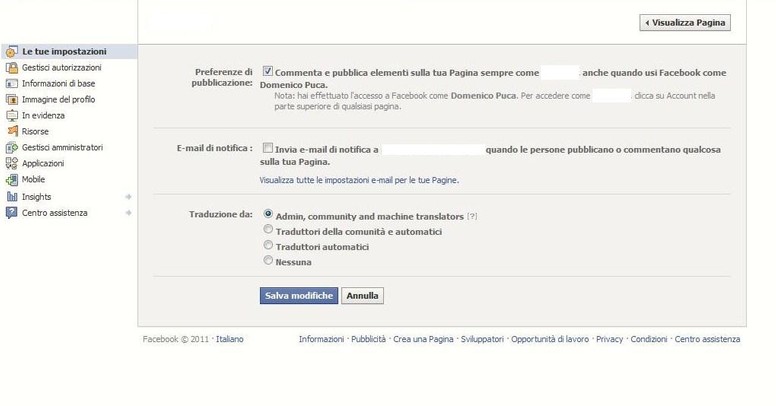Click the 'Risorse' sidebar icon

(x=11, y=131)
